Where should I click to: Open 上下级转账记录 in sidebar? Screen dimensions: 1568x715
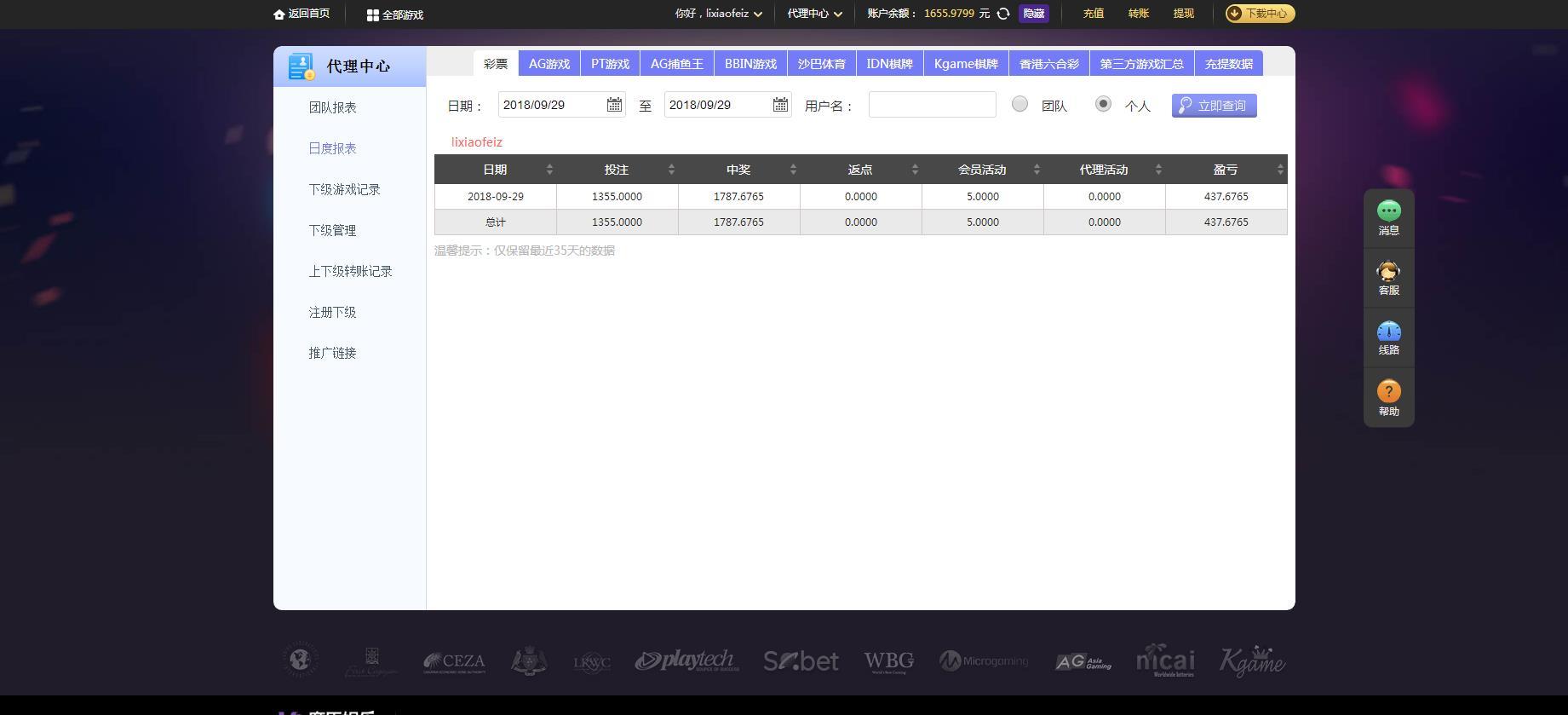click(x=351, y=271)
